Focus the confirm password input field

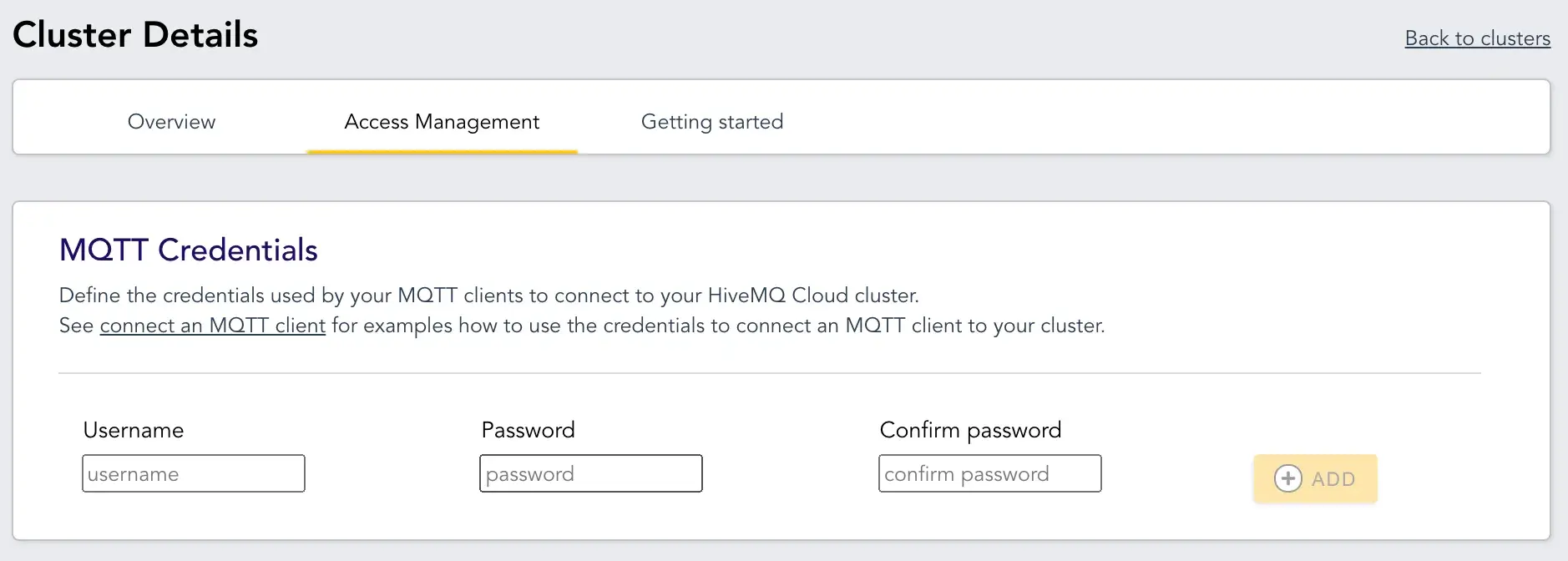pos(990,473)
